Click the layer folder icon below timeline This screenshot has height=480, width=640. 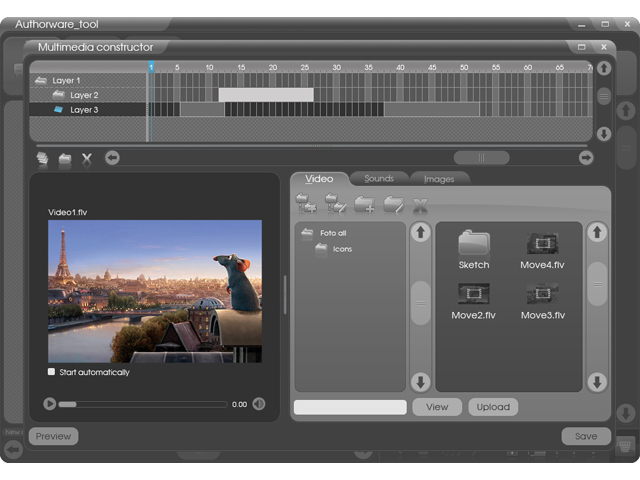[65, 158]
